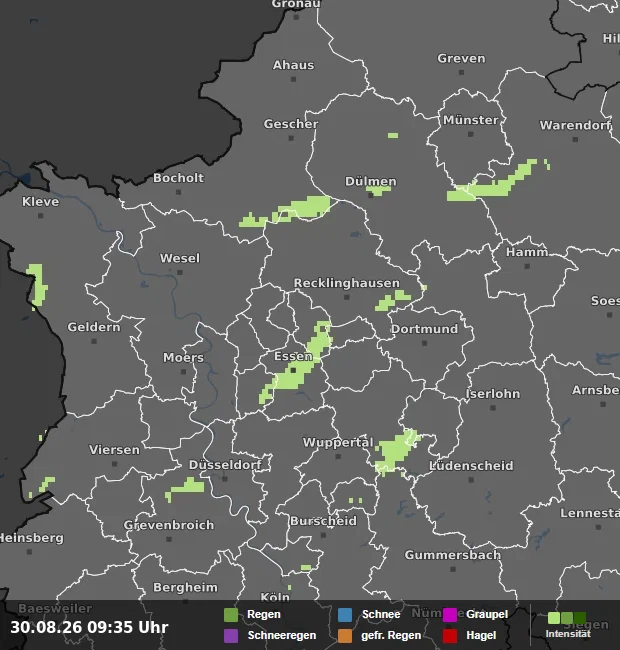Click the Münster city label

[471, 120]
